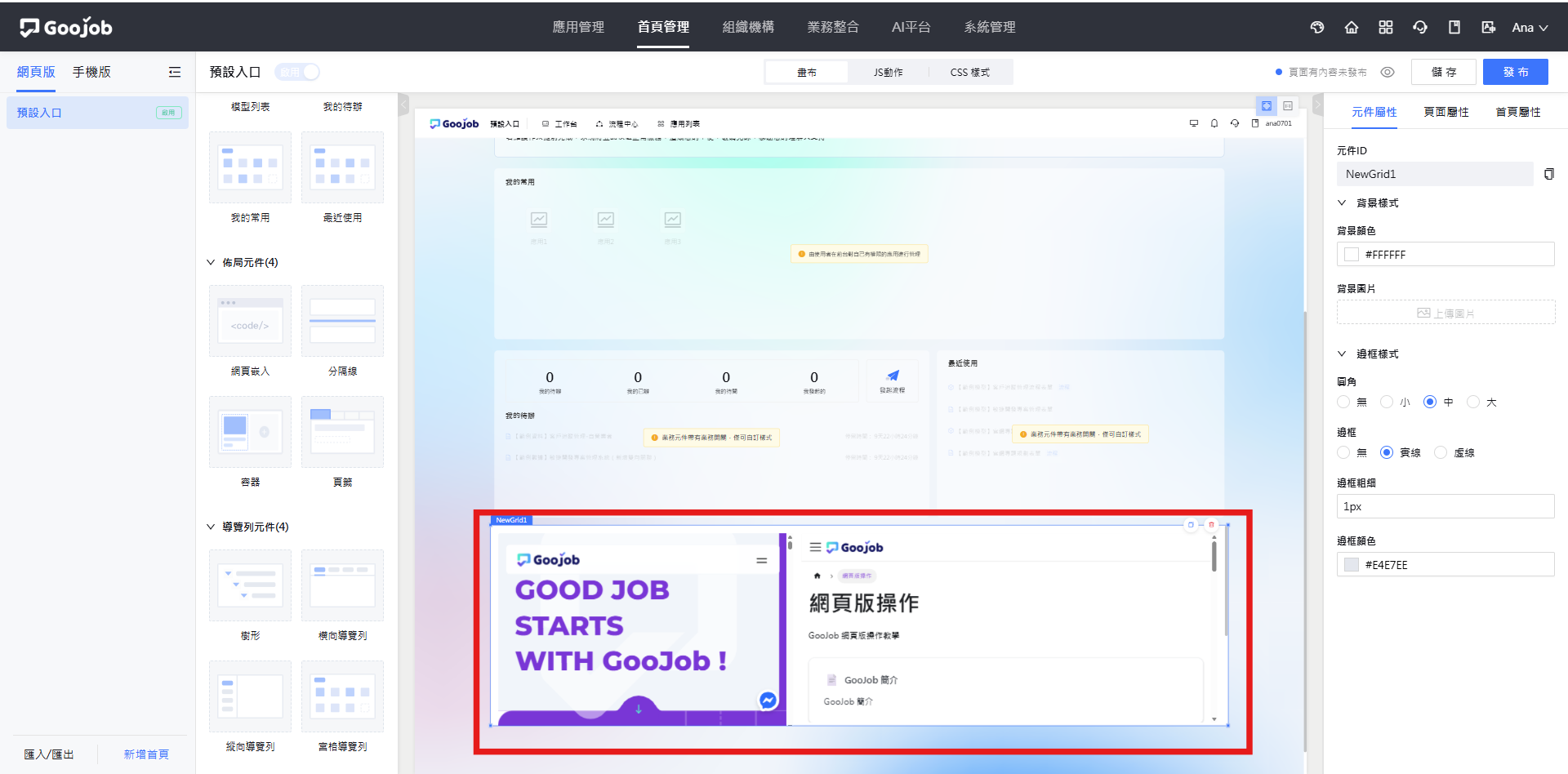Add the 容器 container component
Screen dimensions: 1568x774
tap(250, 432)
